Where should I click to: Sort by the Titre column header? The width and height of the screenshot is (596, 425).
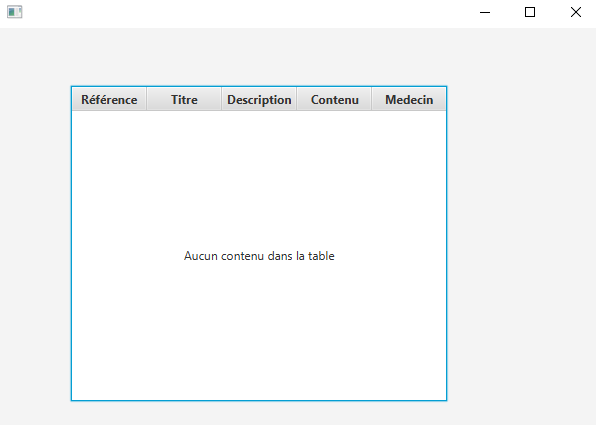pyautogui.click(x=184, y=100)
